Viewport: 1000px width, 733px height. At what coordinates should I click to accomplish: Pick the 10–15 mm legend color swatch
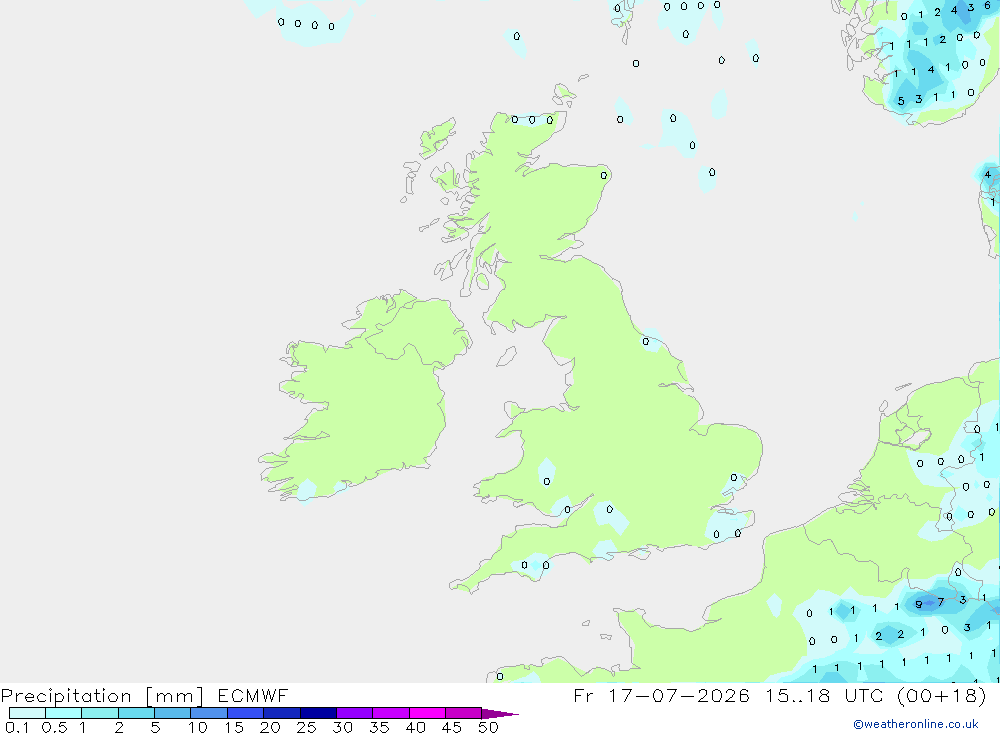[209, 713]
